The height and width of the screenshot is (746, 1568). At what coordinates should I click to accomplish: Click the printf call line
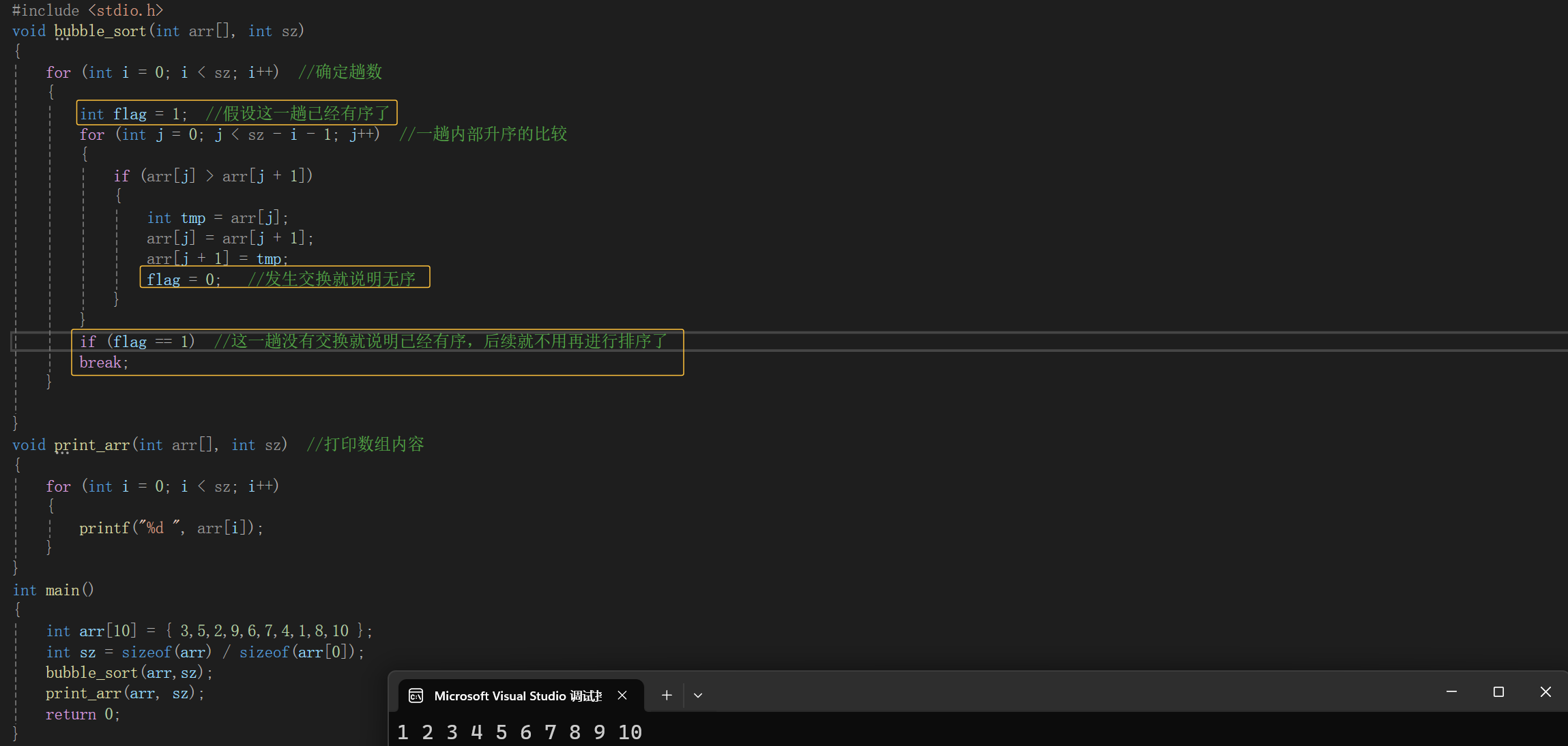(171, 528)
